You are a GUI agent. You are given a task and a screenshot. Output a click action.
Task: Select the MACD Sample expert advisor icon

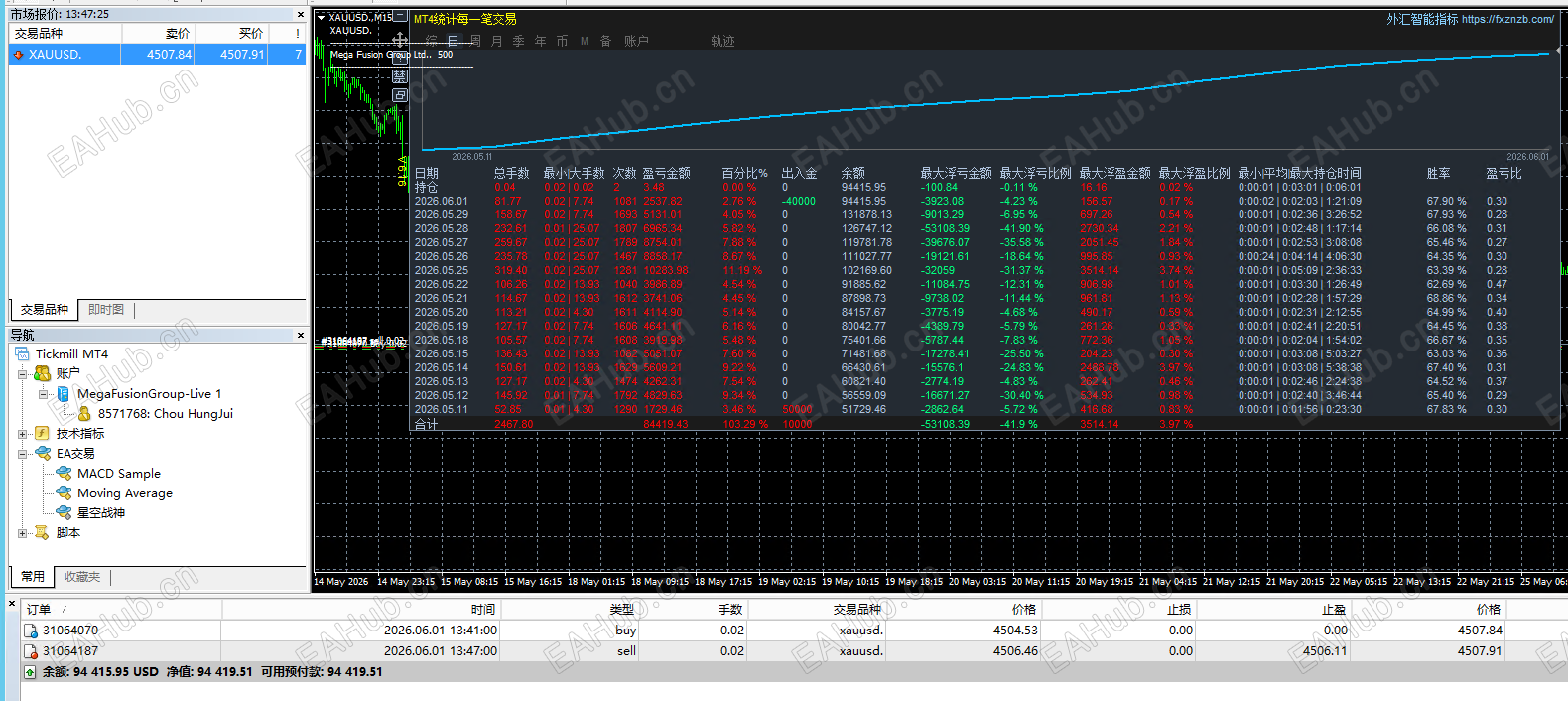[x=64, y=473]
